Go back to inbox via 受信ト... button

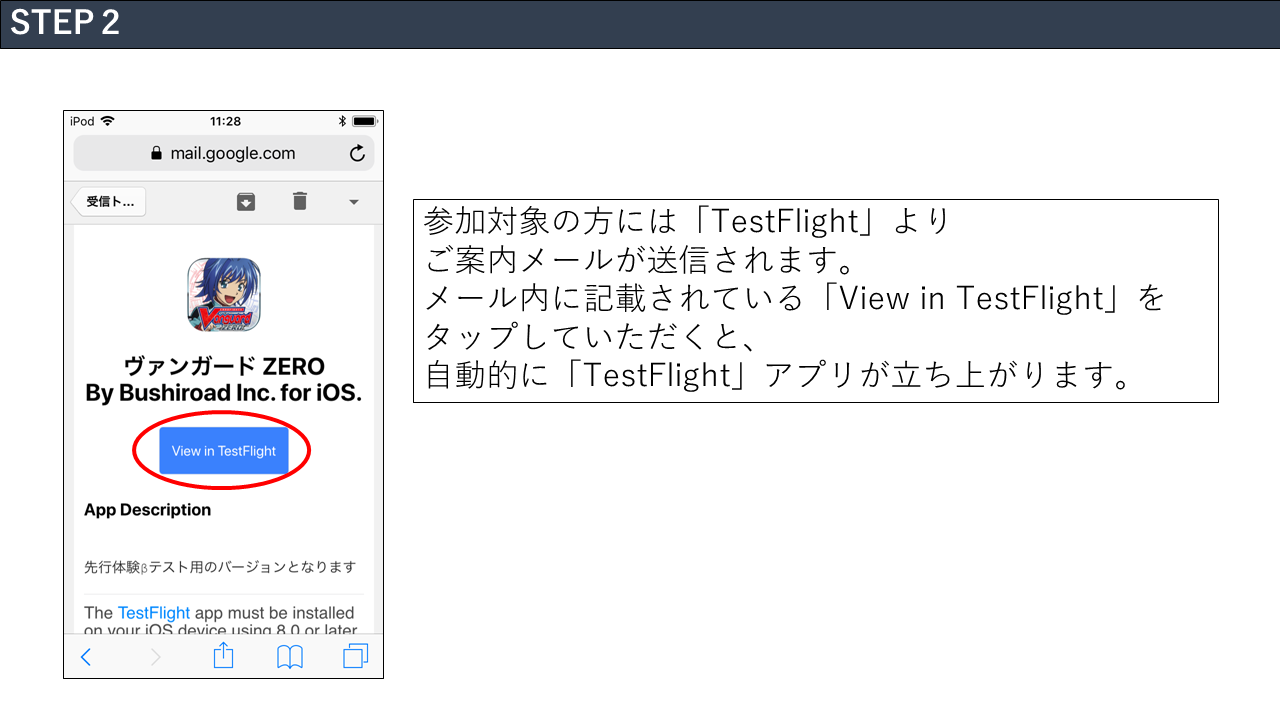[x=109, y=202]
